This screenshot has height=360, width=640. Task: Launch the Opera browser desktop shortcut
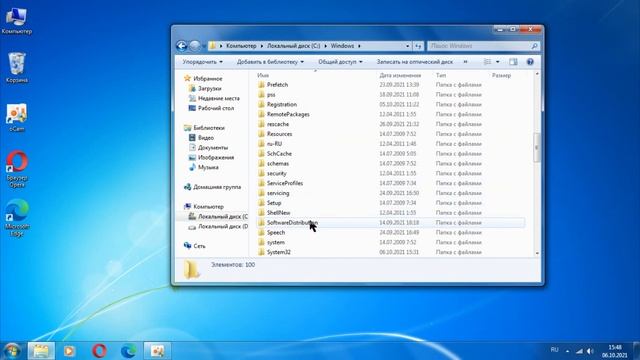click(x=17, y=169)
